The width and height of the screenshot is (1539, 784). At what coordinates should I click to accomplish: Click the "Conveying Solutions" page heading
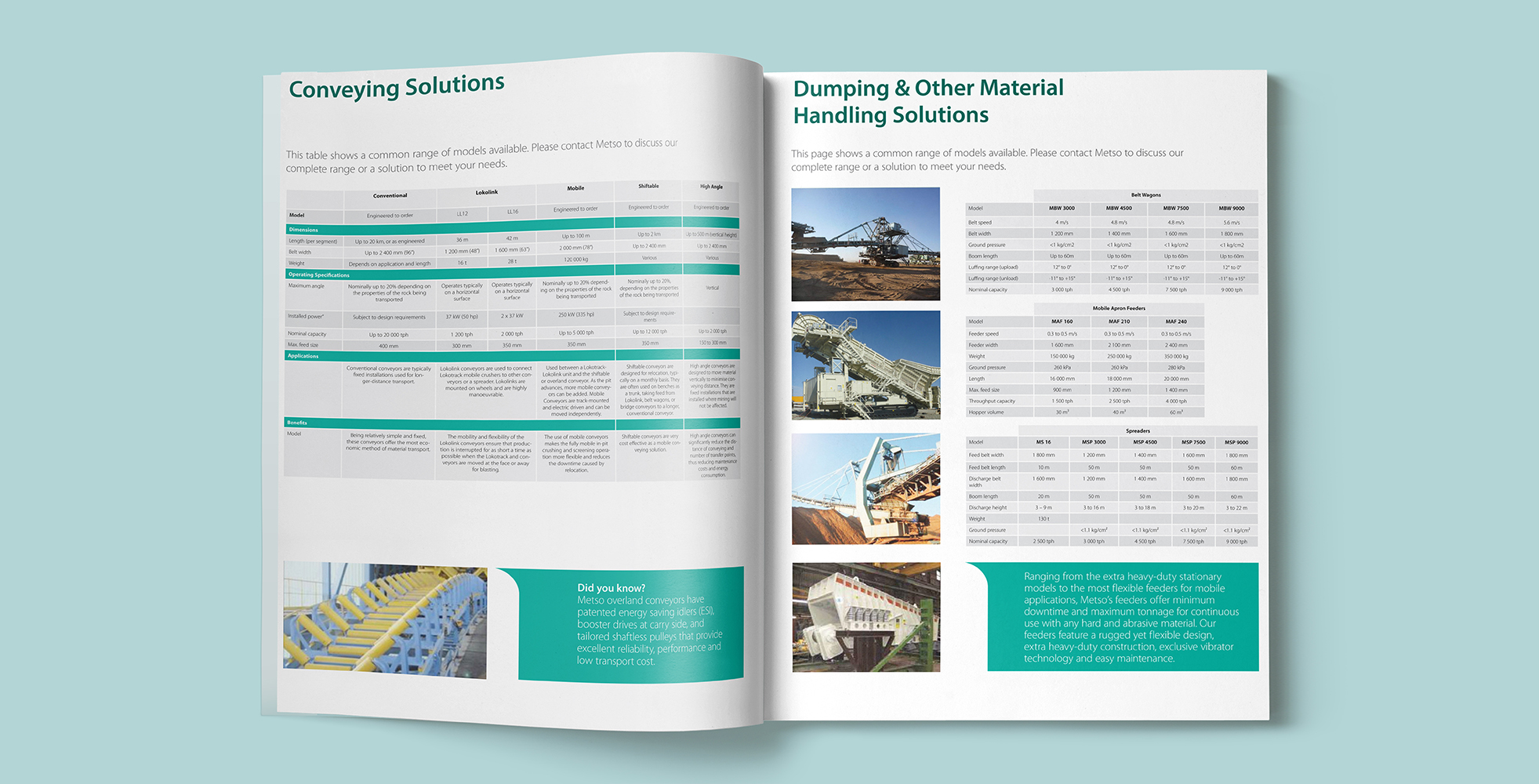[x=396, y=86]
